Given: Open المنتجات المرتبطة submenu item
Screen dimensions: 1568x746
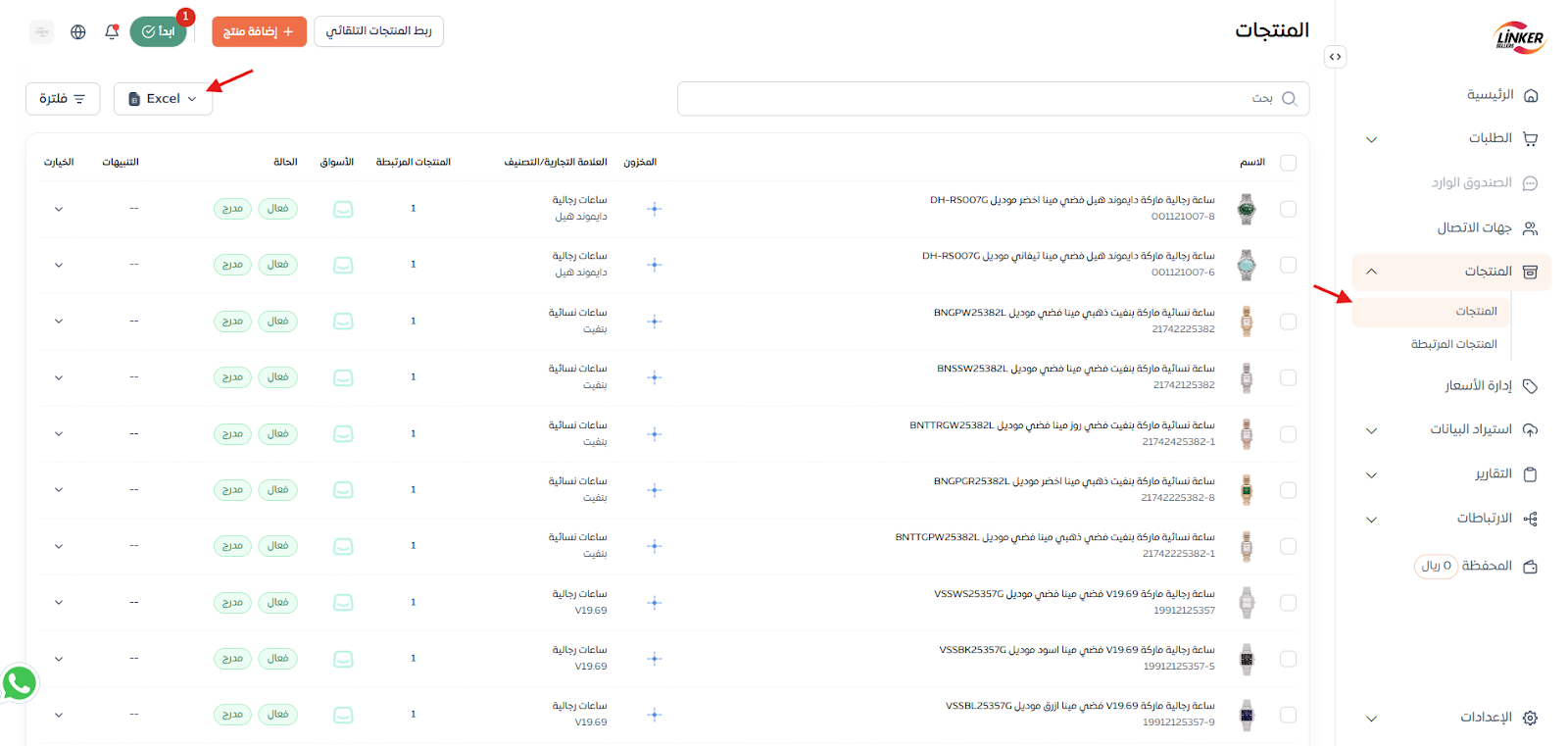Looking at the screenshot, I should tap(1453, 344).
